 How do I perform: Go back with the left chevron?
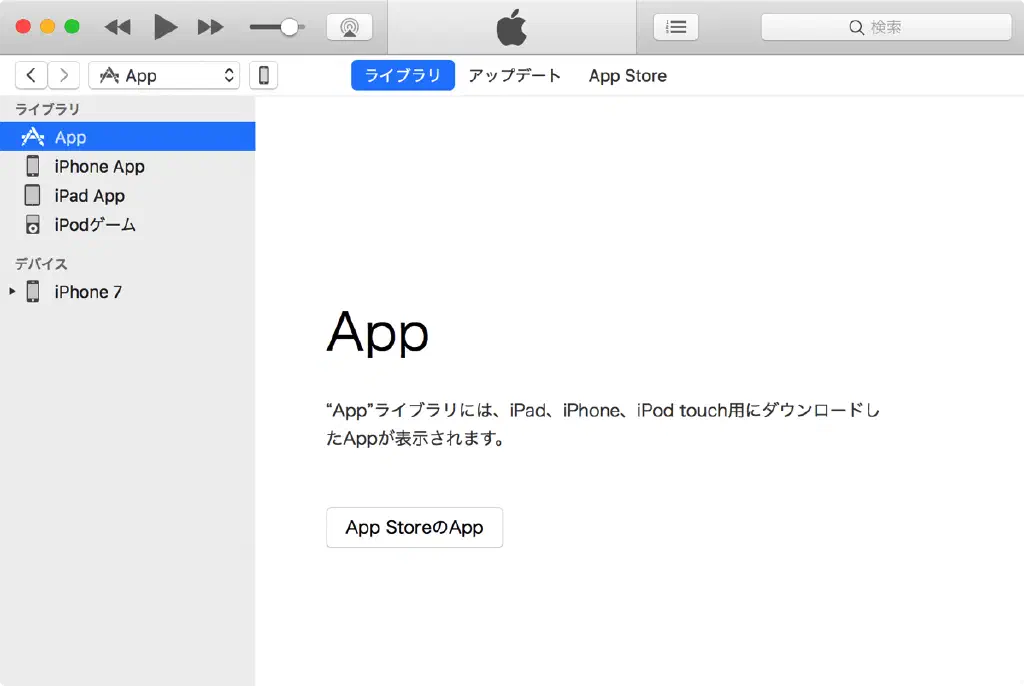[31, 75]
